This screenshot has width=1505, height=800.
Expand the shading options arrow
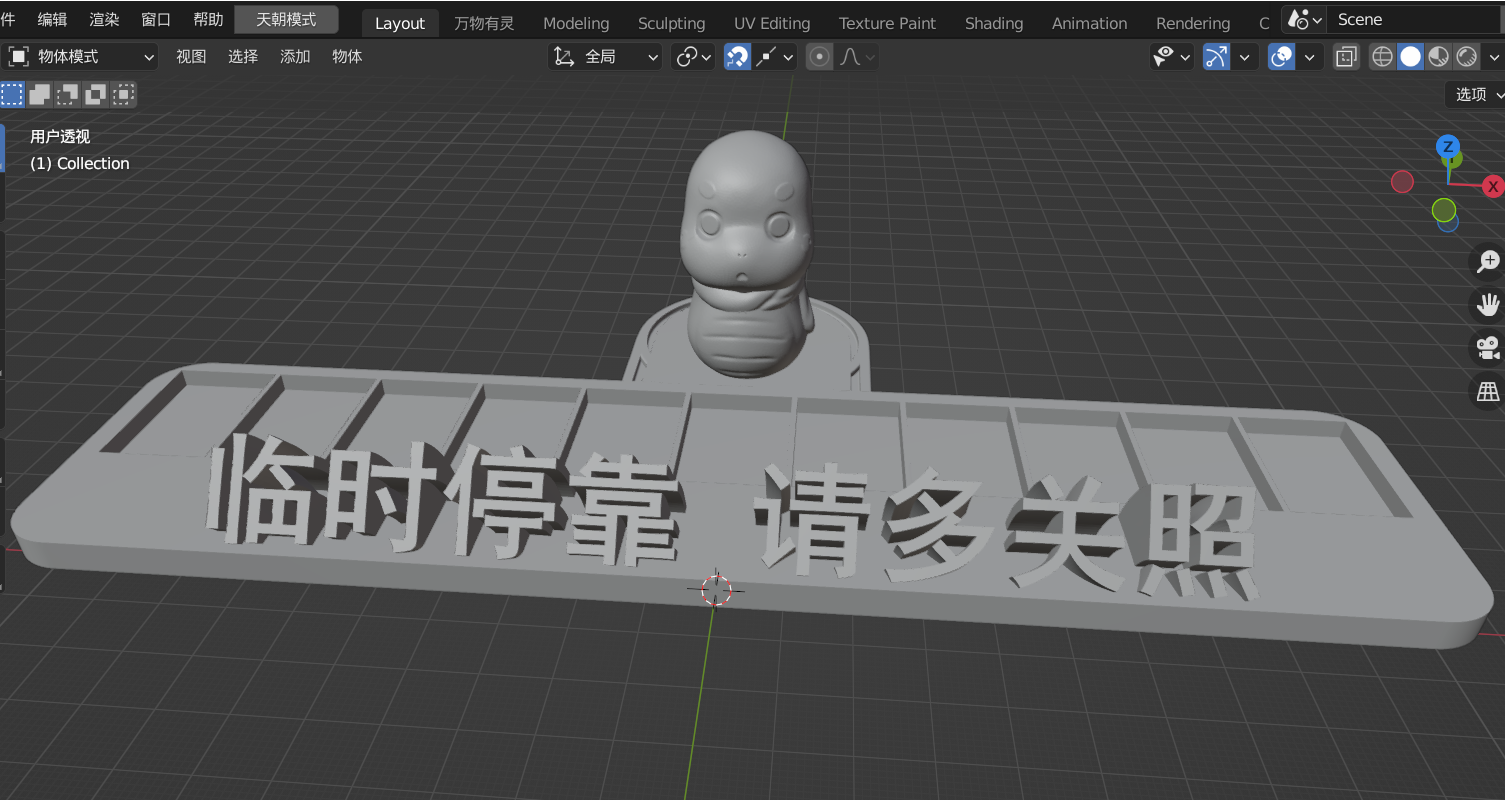[x=1493, y=57]
